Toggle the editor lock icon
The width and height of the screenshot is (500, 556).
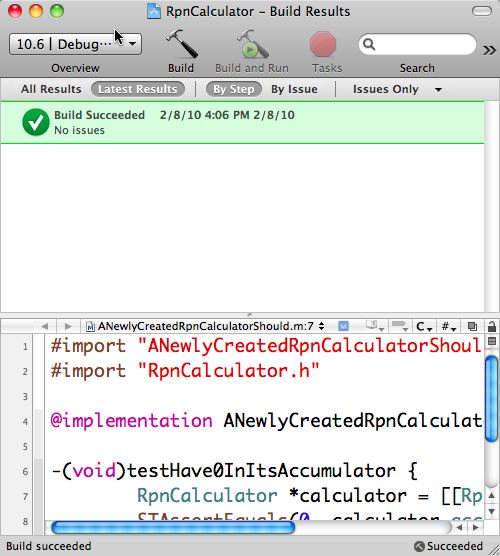tap(492, 326)
